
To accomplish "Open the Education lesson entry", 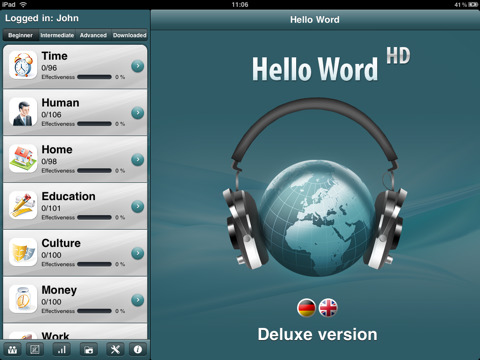I will click(x=75, y=206).
